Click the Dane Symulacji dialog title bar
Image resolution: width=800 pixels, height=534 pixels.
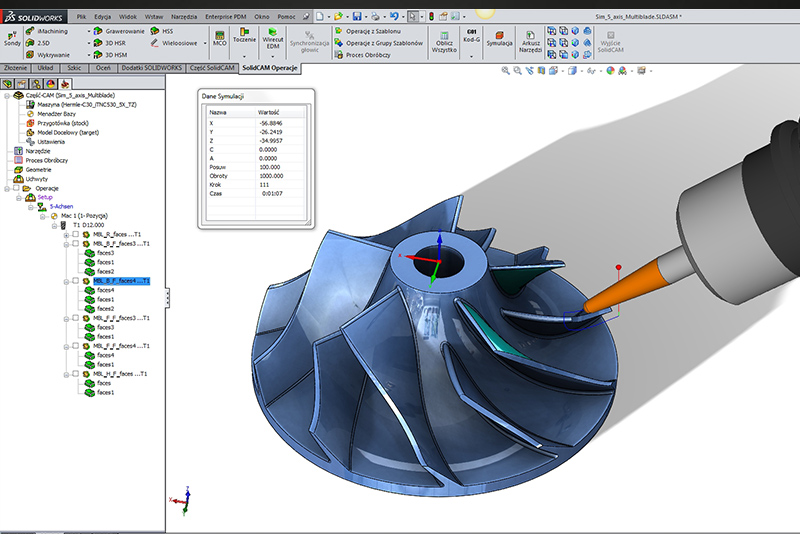(x=256, y=96)
